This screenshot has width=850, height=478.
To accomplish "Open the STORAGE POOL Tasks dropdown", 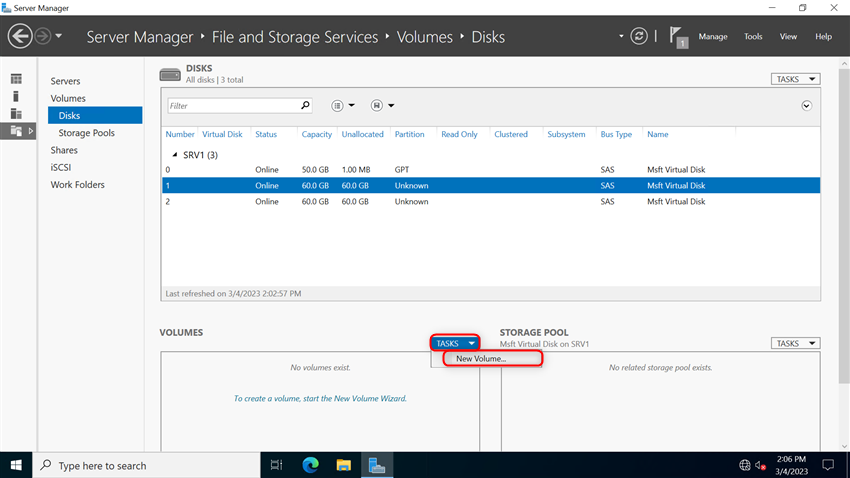I will pos(795,344).
